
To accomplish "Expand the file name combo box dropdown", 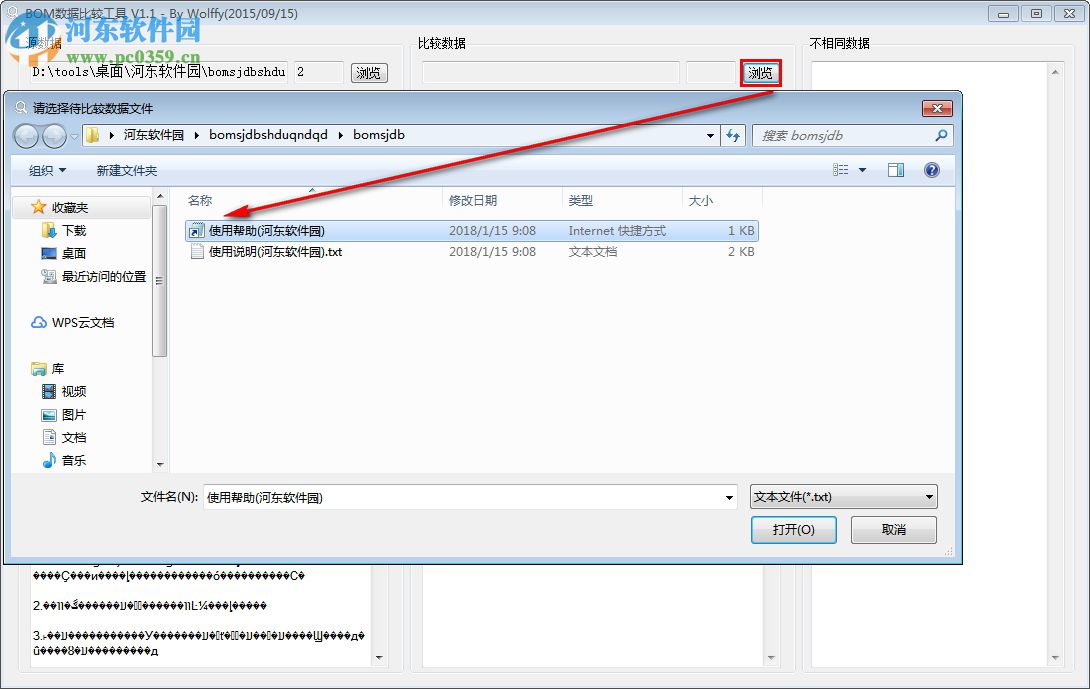I will pos(728,496).
